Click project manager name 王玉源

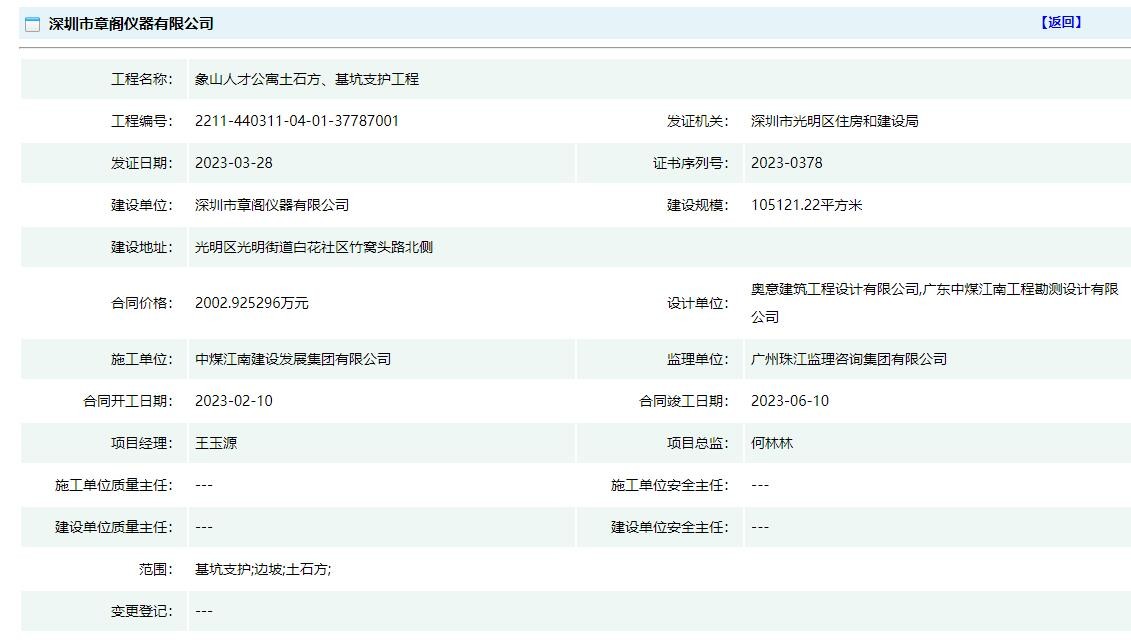tap(215, 443)
